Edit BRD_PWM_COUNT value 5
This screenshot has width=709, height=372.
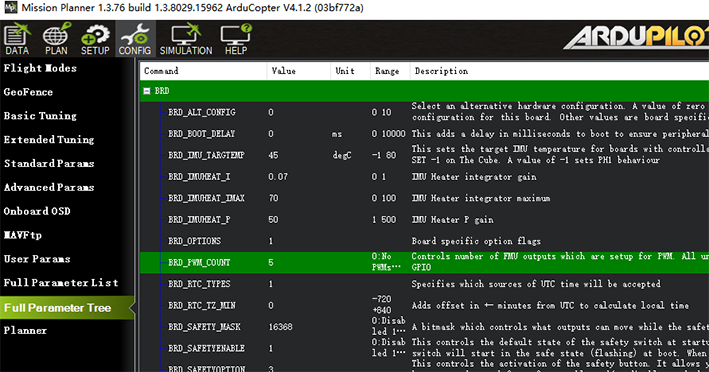[270, 263]
